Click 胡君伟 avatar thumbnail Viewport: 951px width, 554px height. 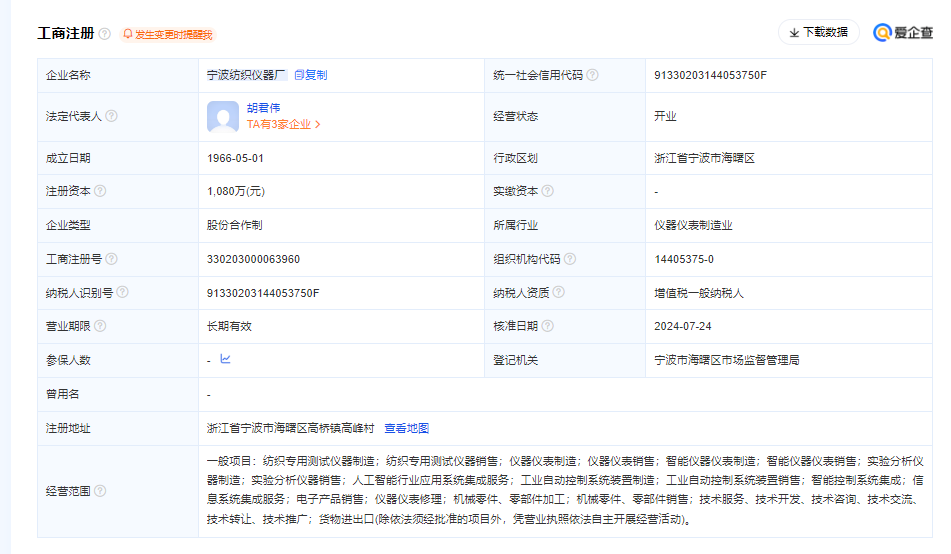point(223,117)
